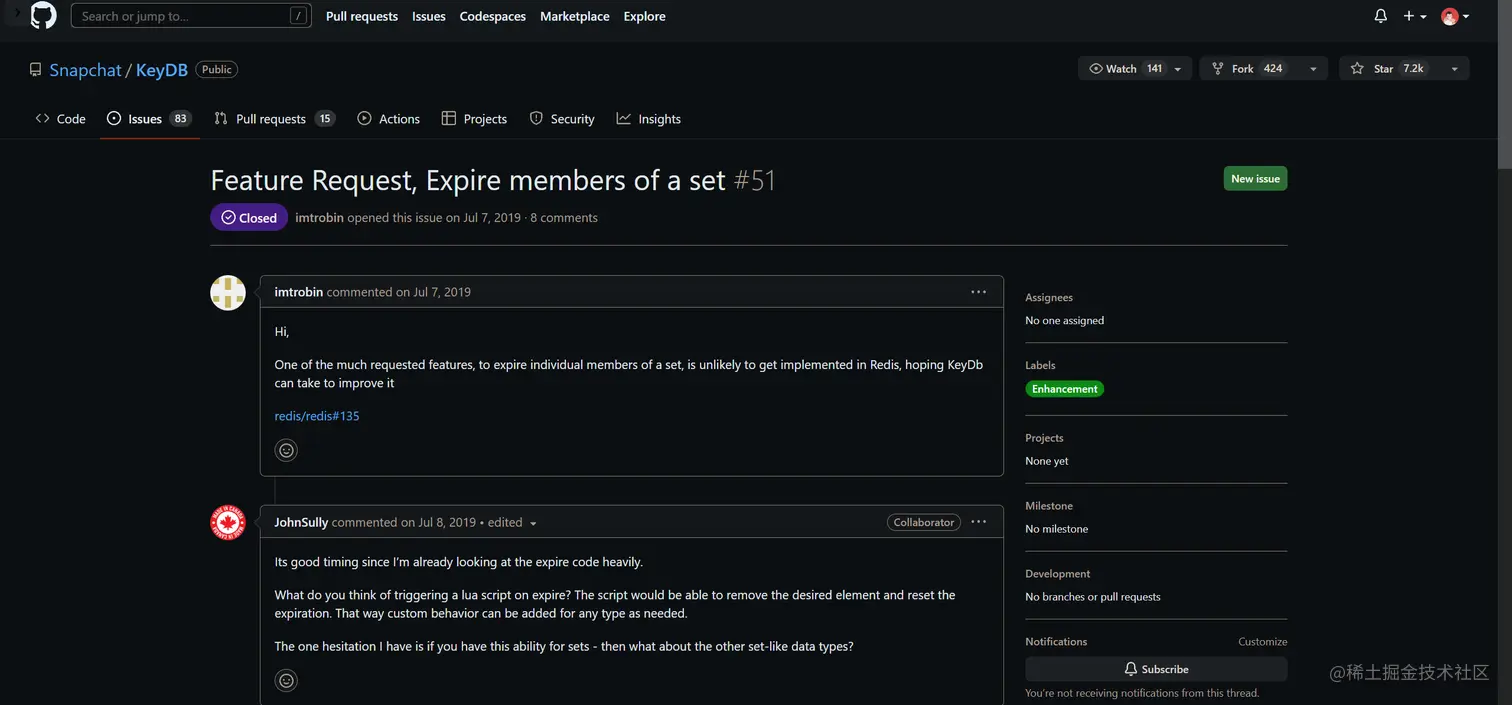Subscribe to thread notifications
The image size is (1512, 705).
pyautogui.click(x=1156, y=669)
